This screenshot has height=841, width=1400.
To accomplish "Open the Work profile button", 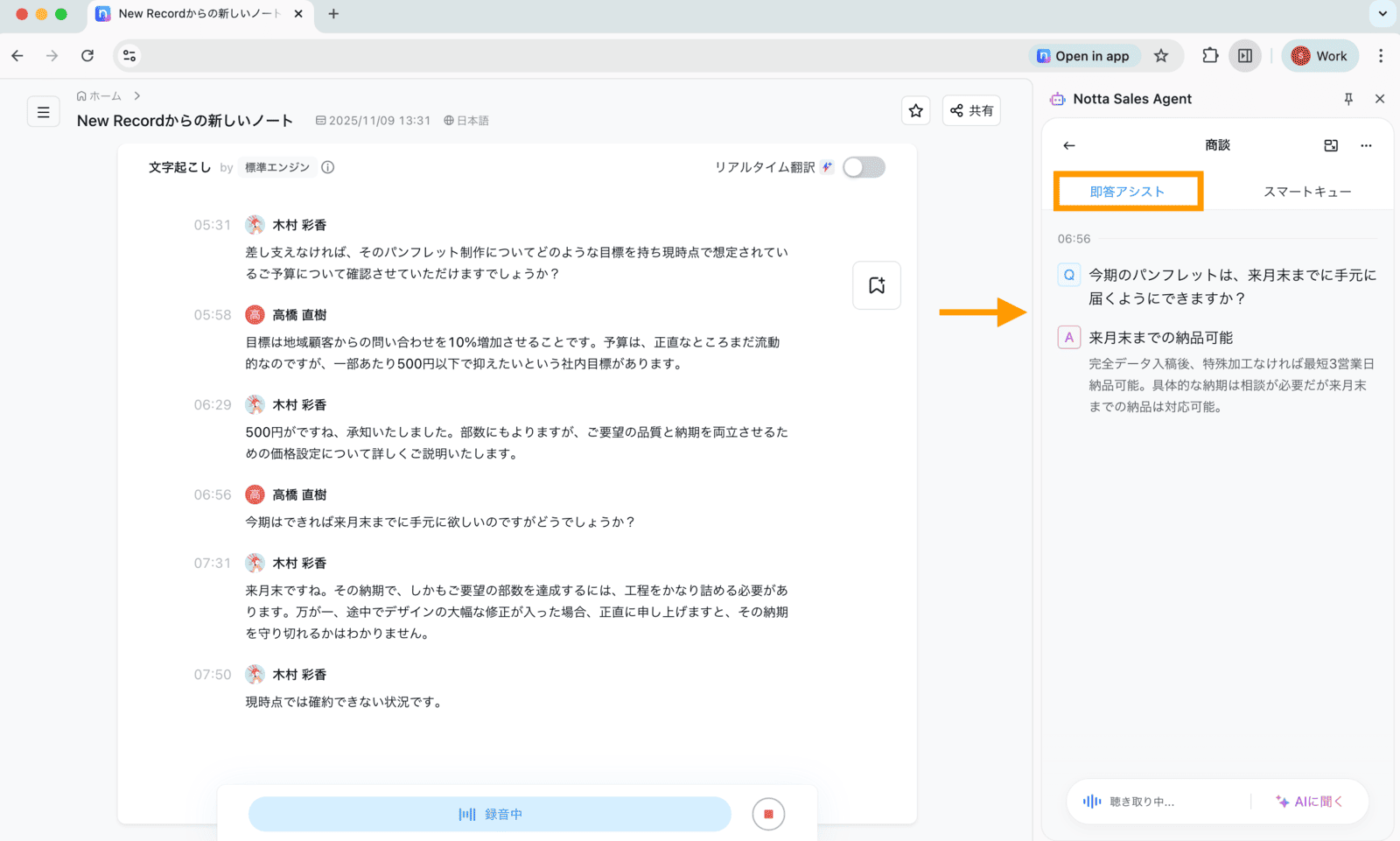I will coord(1320,56).
